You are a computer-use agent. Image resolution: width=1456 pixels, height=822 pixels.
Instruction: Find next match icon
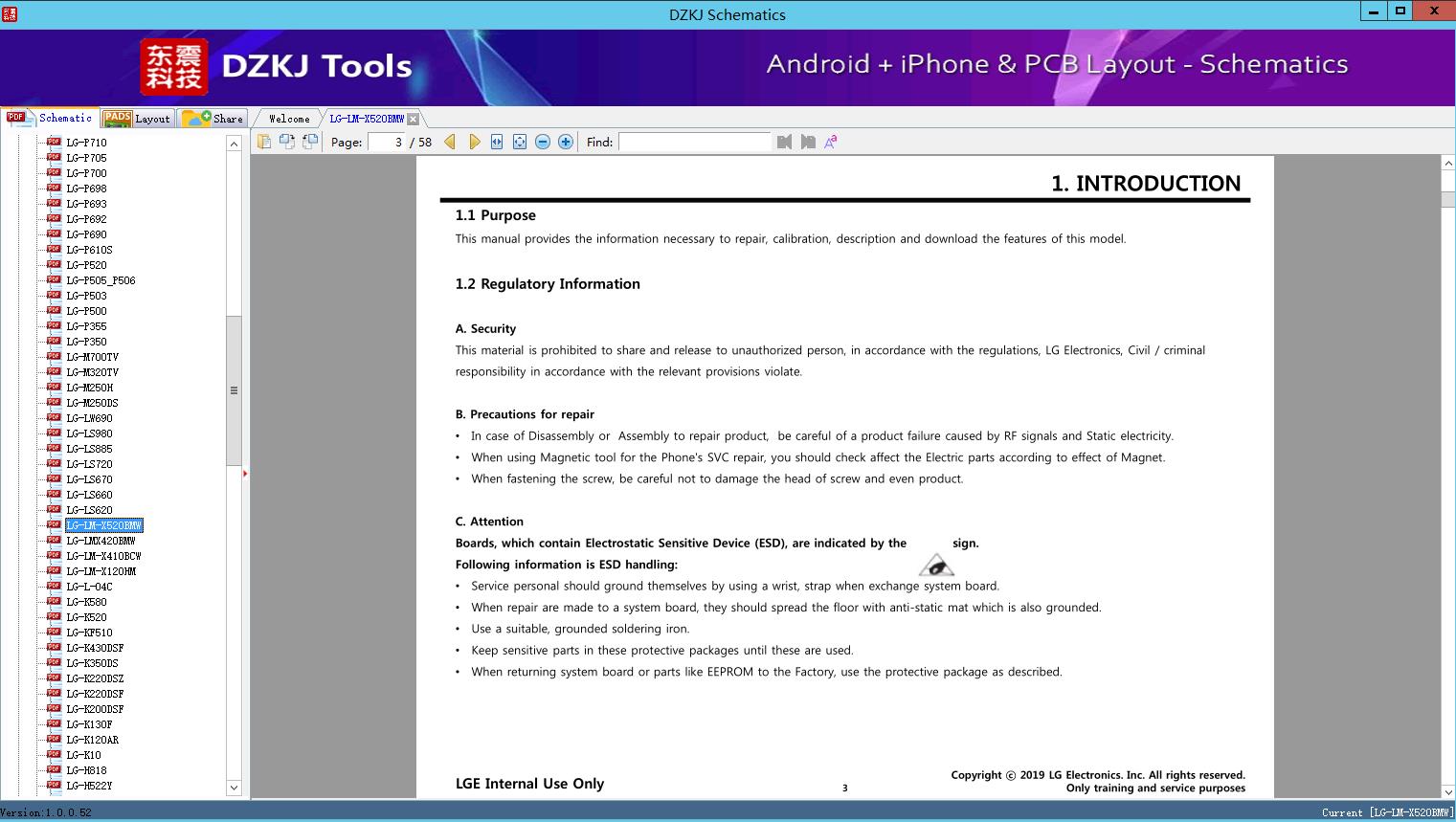click(808, 142)
